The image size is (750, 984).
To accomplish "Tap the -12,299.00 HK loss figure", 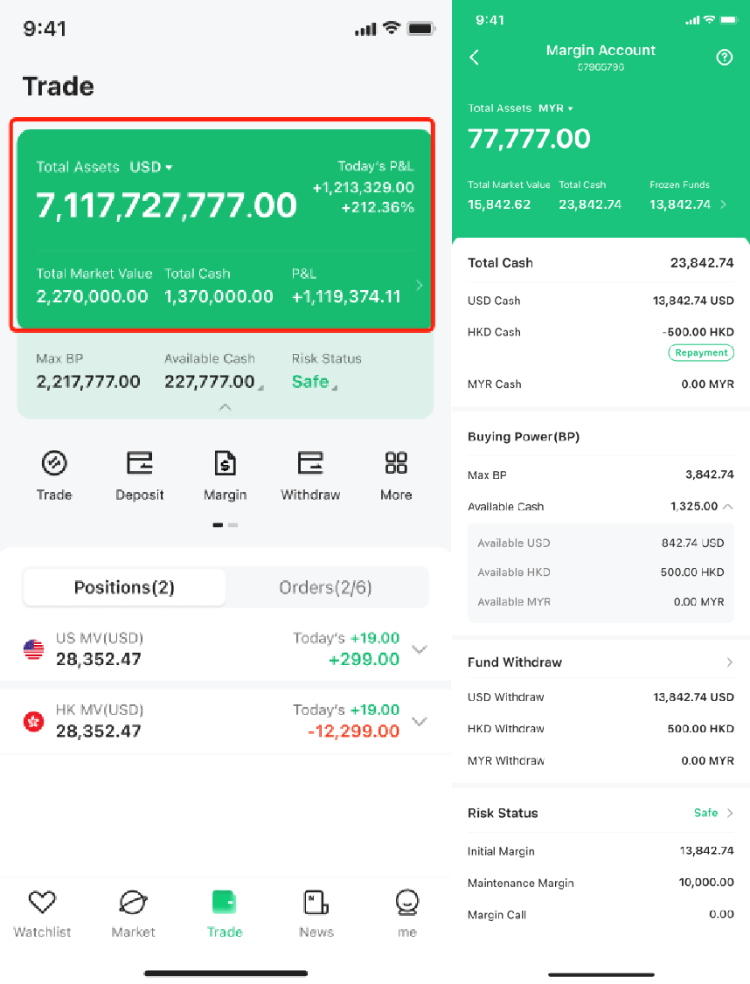I will 353,731.
